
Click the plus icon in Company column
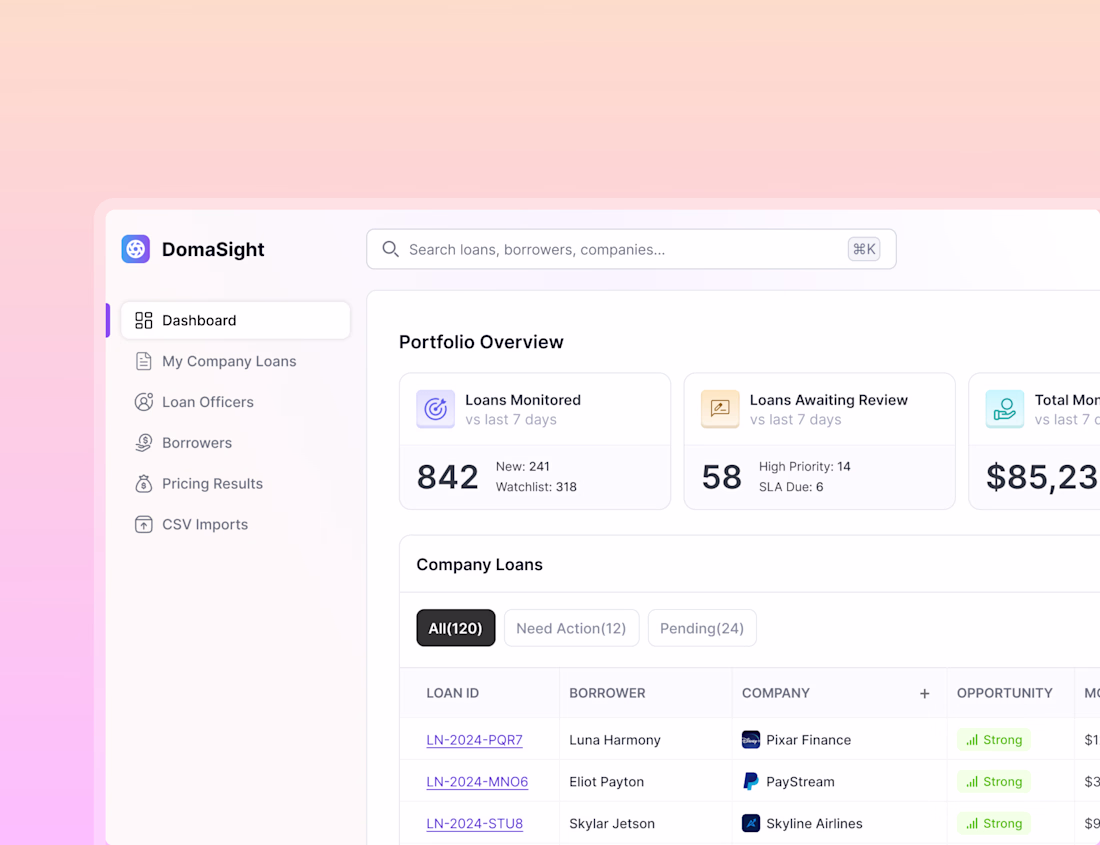[x=925, y=694]
